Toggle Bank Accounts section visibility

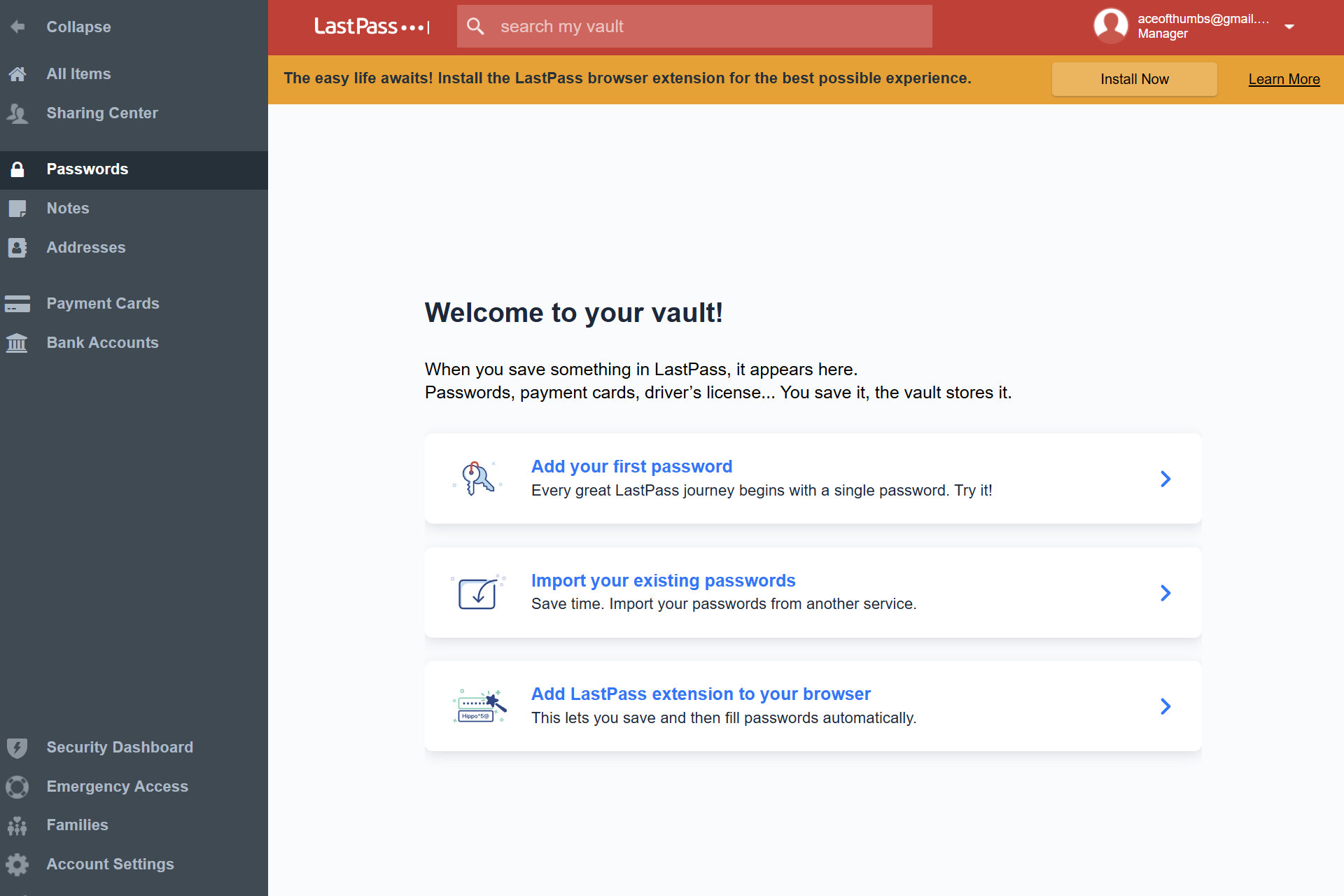[x=102, y=343]
